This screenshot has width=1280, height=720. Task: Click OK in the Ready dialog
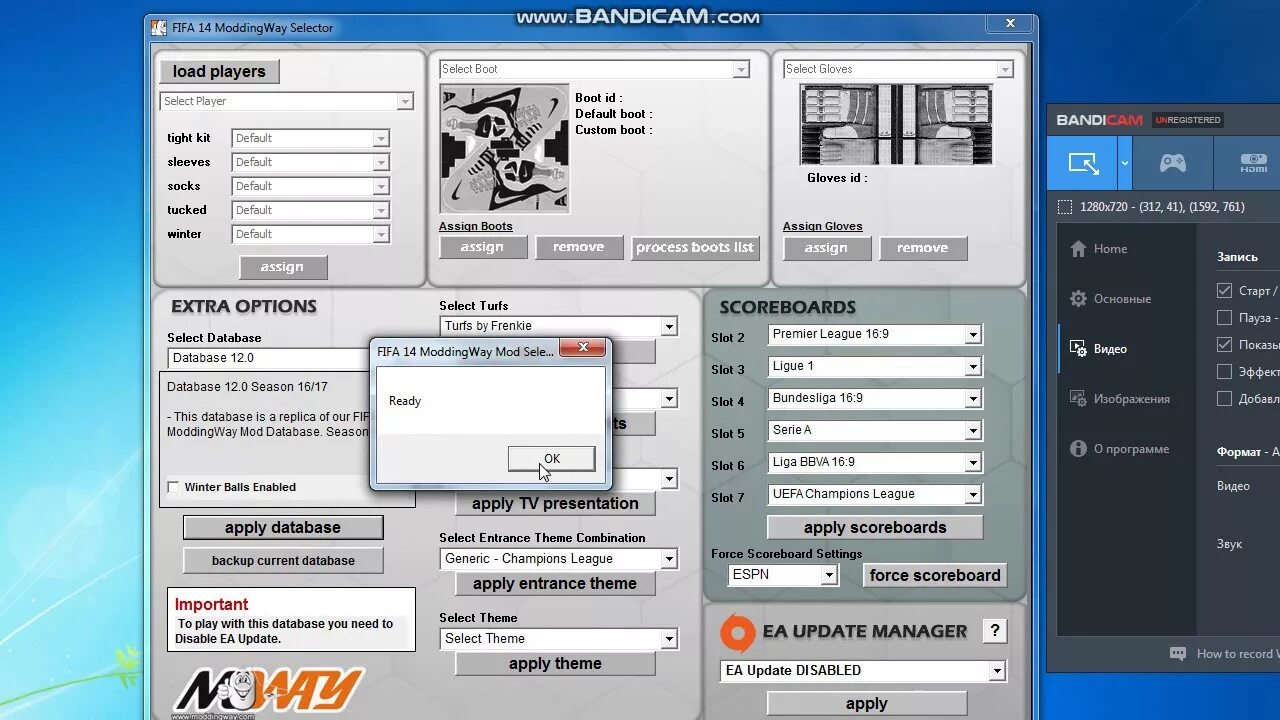pyautogui.click(x=552, y=459)
